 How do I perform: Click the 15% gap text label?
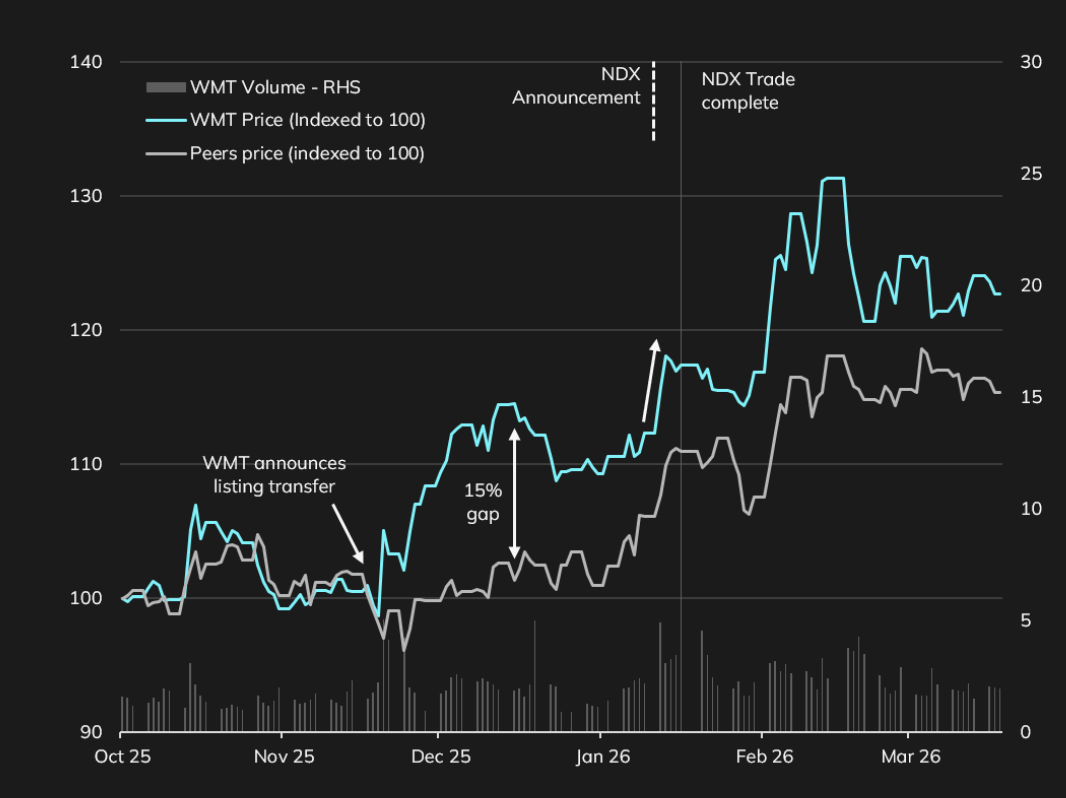[483, 502]
